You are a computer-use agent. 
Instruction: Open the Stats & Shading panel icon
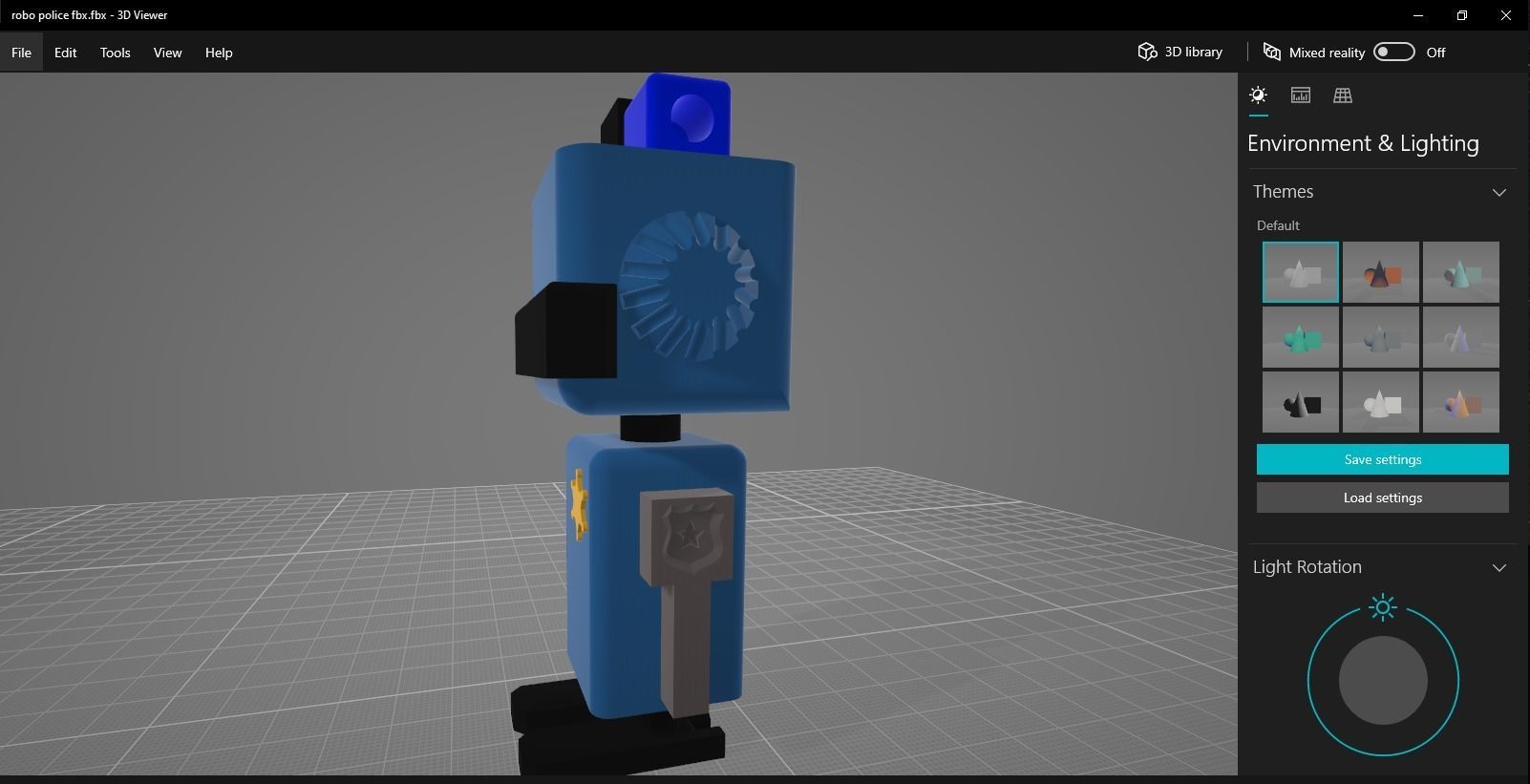pos(1300,95)
